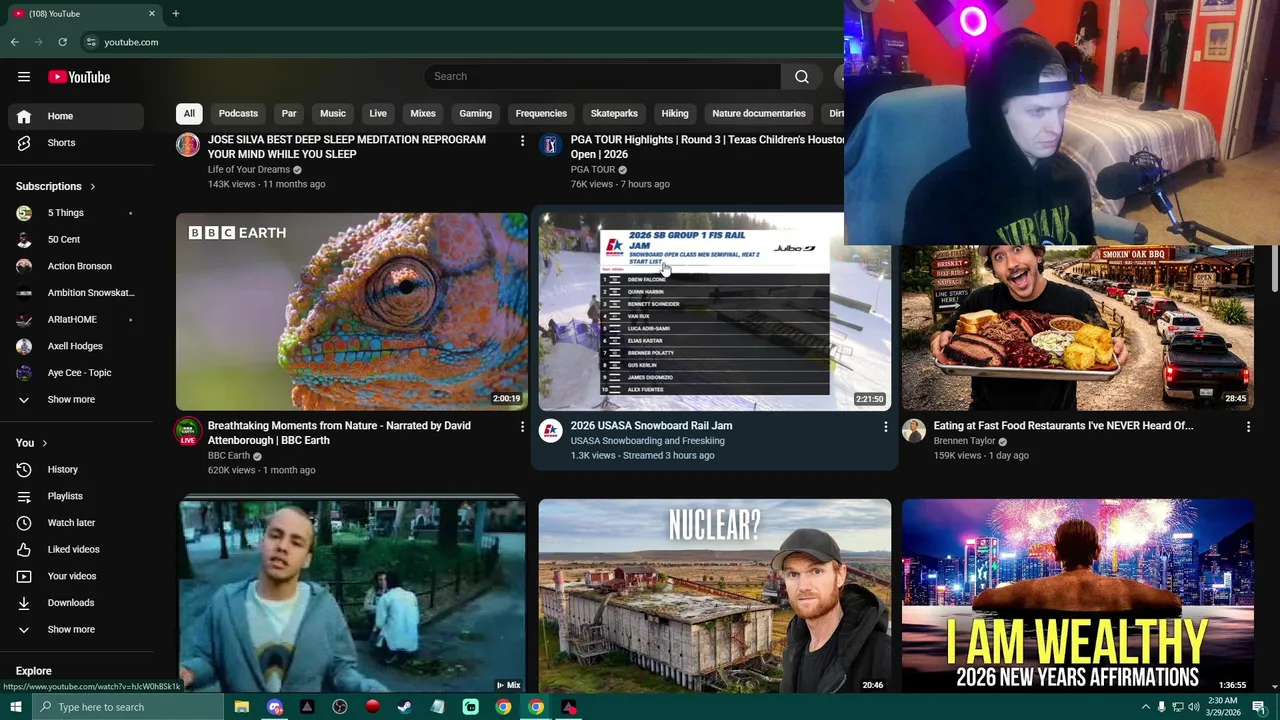Select the Mixes filter chip

[423, 113]
